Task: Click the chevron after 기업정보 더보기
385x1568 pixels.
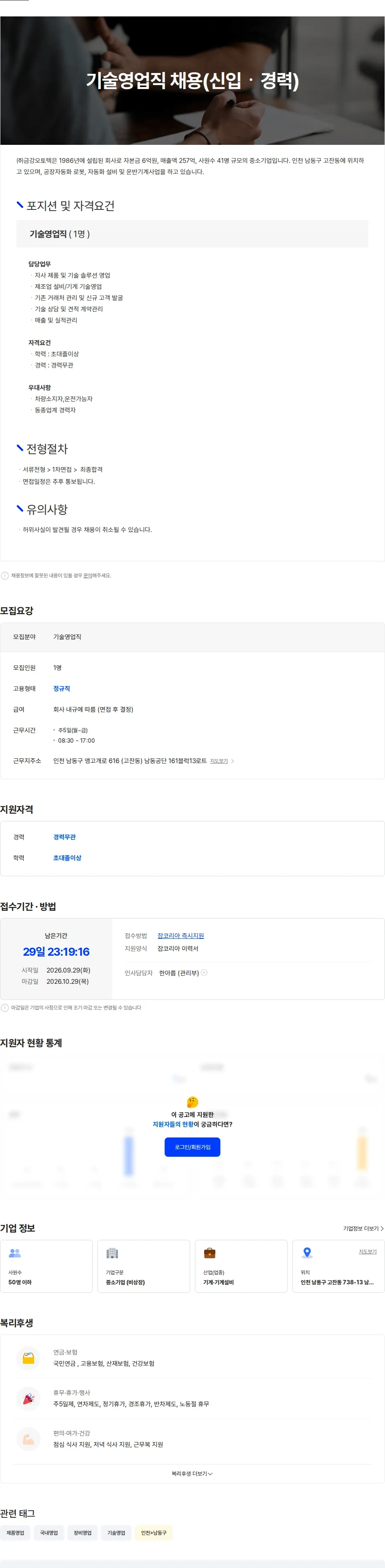Action: (382, 1228)
